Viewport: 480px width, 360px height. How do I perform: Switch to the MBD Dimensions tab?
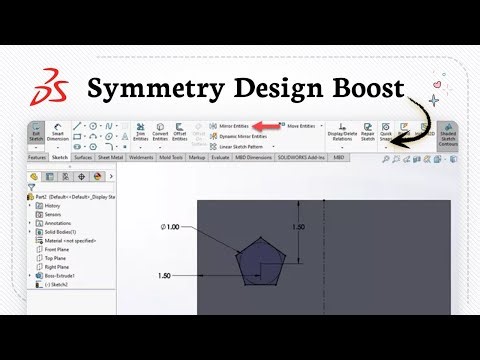[x=253, y=157]
